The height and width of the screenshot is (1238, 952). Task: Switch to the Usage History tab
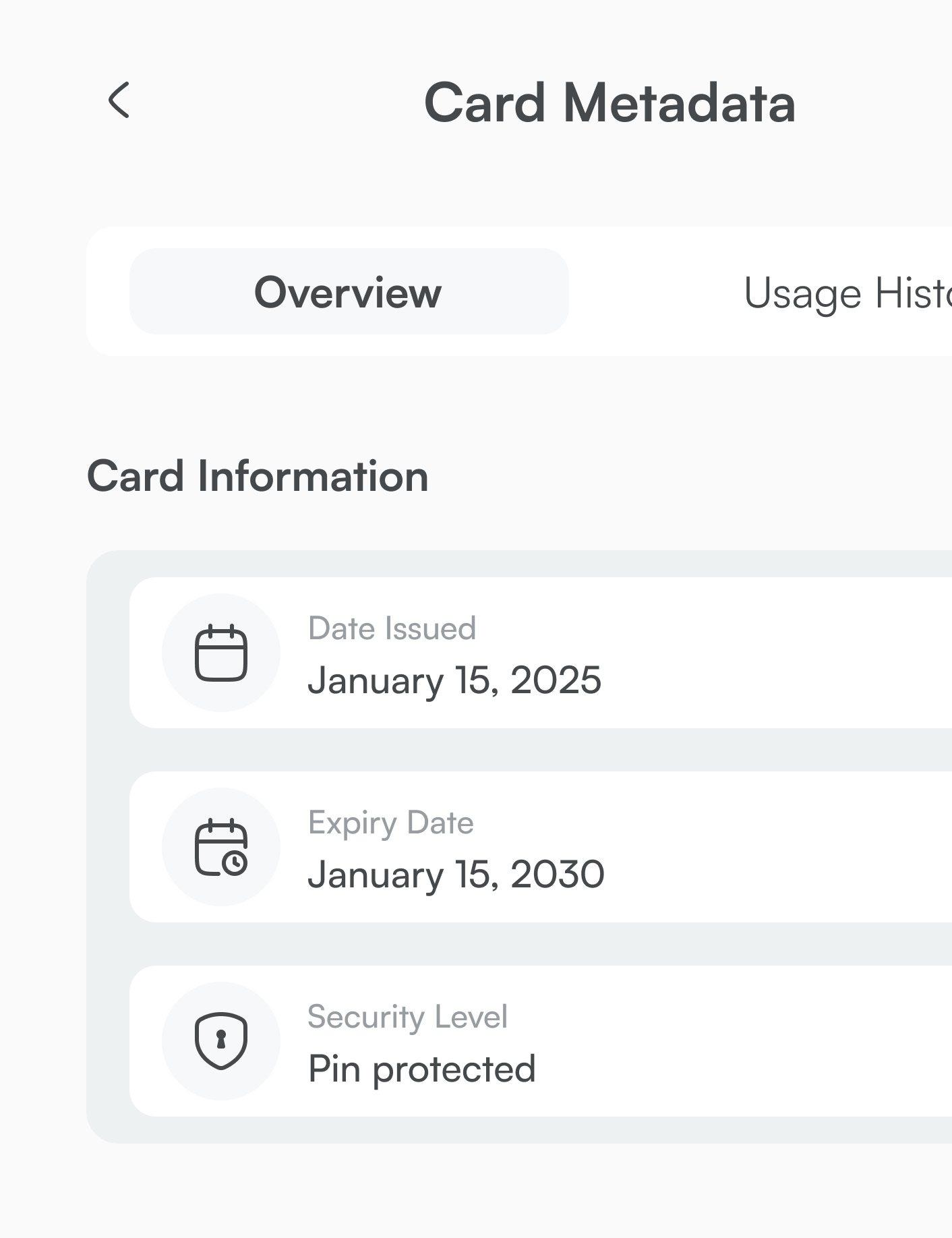pos(847,293)
